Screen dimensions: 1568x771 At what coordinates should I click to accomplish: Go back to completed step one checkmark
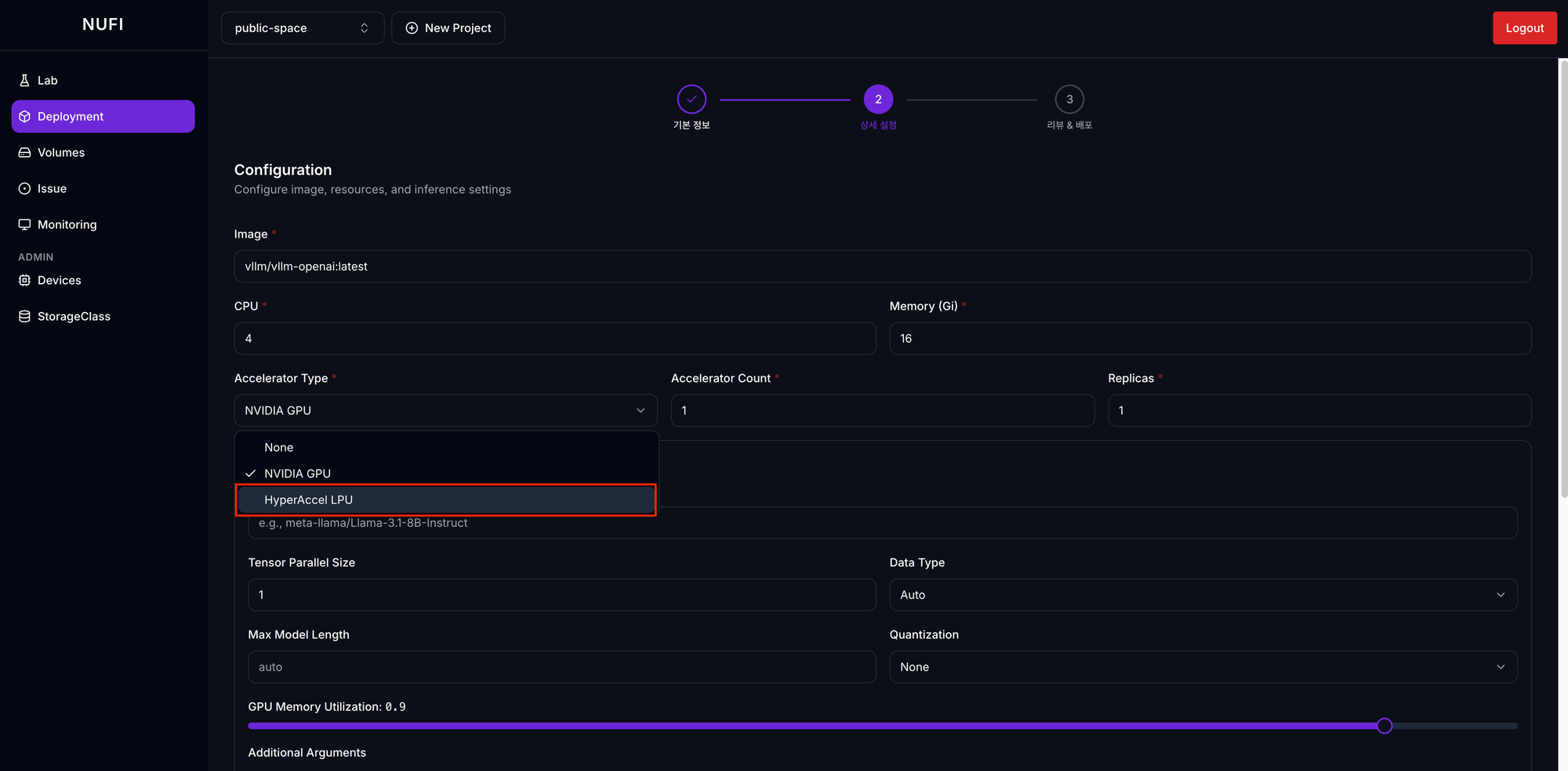pos(691,100)
